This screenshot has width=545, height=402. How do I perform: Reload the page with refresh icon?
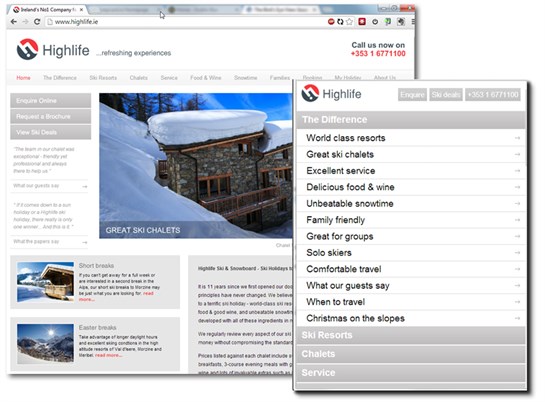[37, 22]
